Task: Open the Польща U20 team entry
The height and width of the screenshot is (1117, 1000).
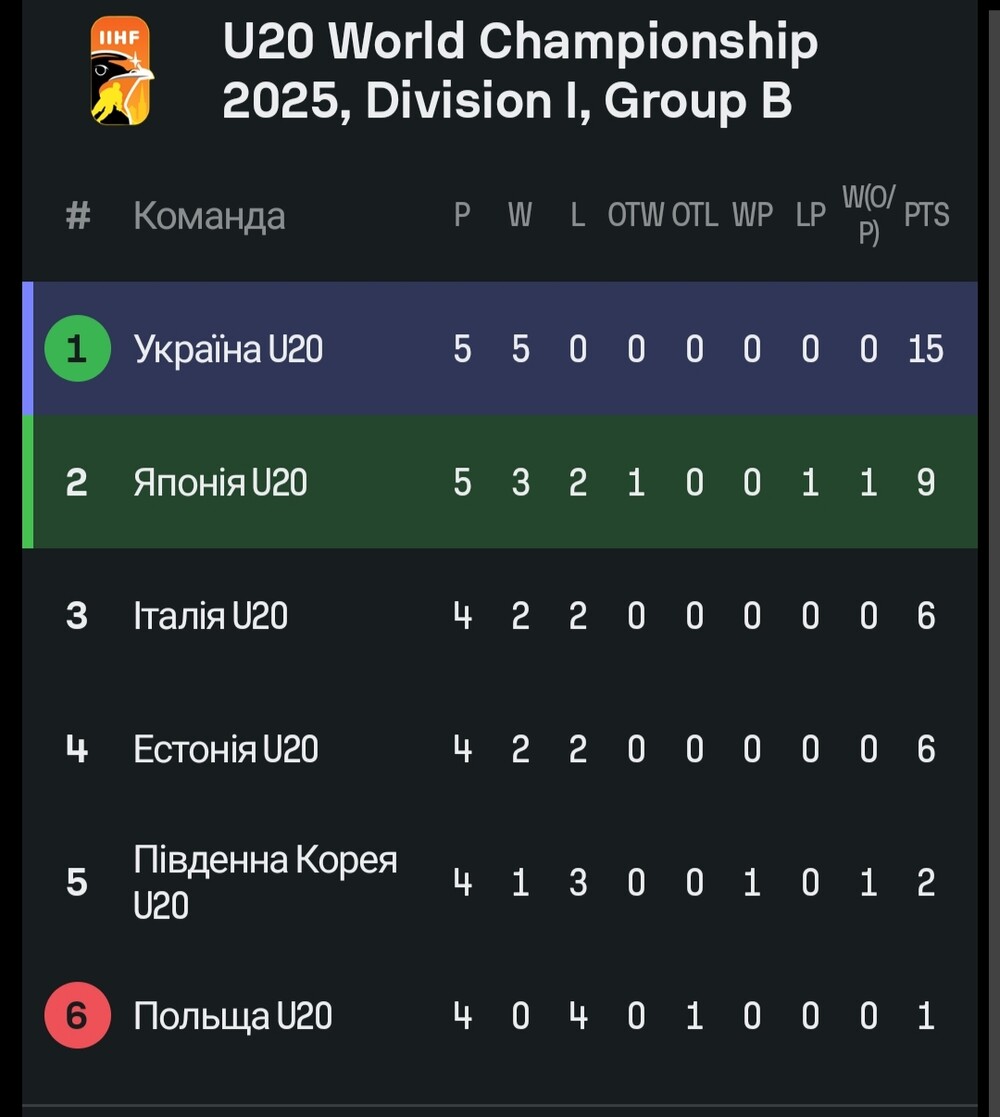Action: pos(233,1015)
